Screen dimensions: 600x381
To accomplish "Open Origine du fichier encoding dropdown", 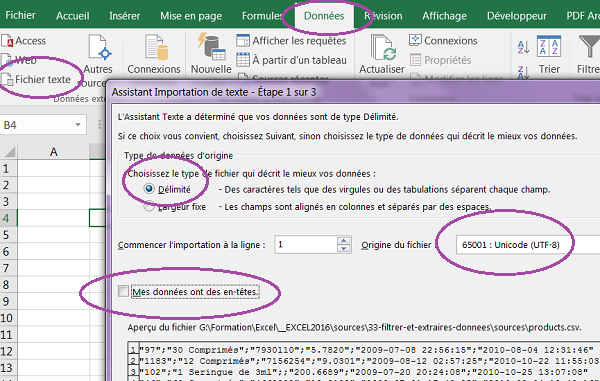I will click(x=528, y=245).
